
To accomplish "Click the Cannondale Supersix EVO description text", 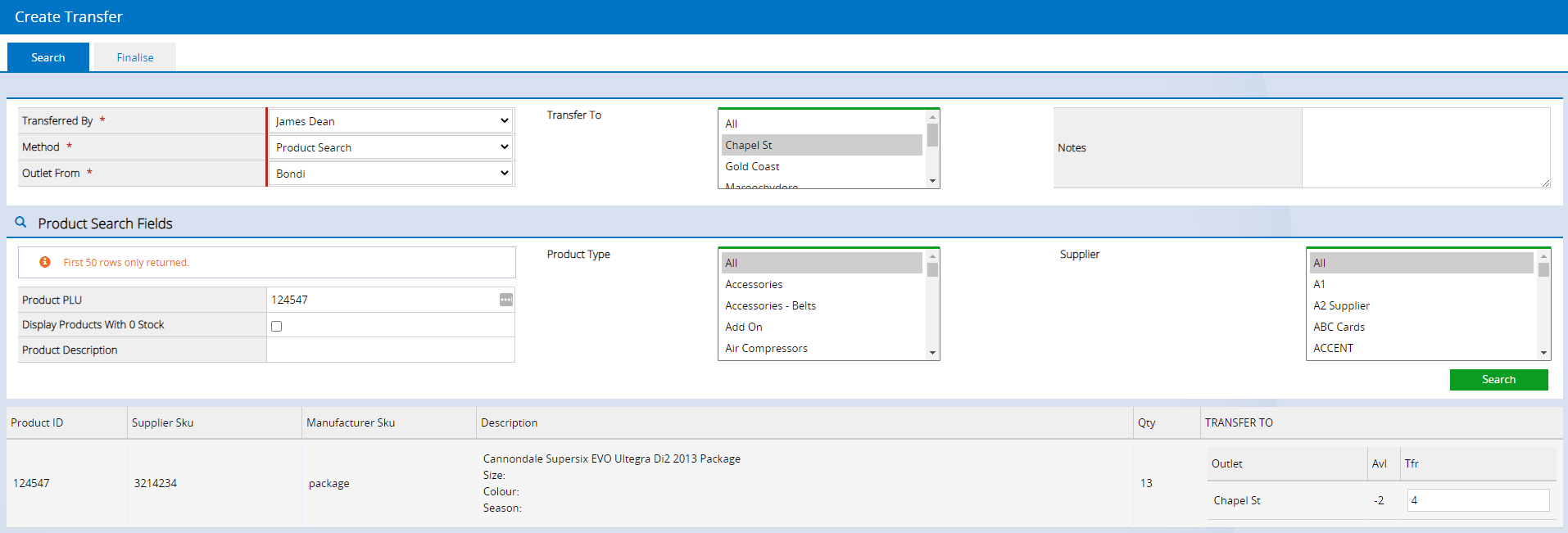I will click(x=612, y=458).
